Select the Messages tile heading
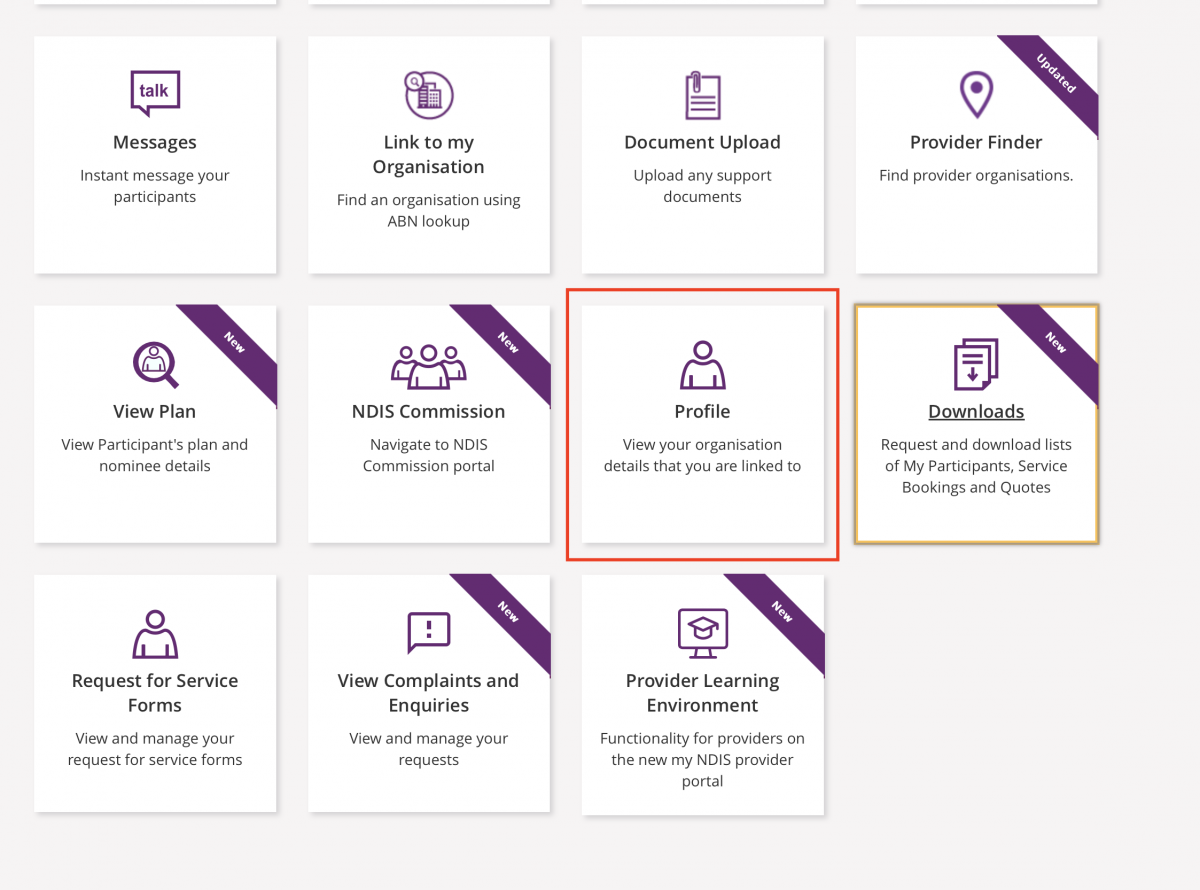Image resolution: width=1200 pixels, height=890 pixels. pos(155,143)
